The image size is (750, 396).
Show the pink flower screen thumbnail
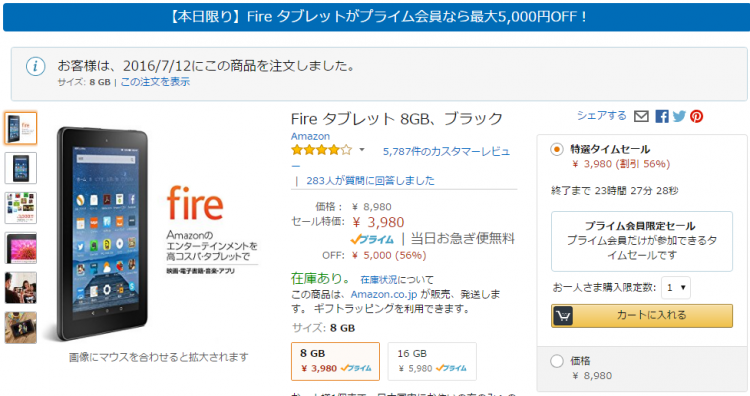click(21, 248)
